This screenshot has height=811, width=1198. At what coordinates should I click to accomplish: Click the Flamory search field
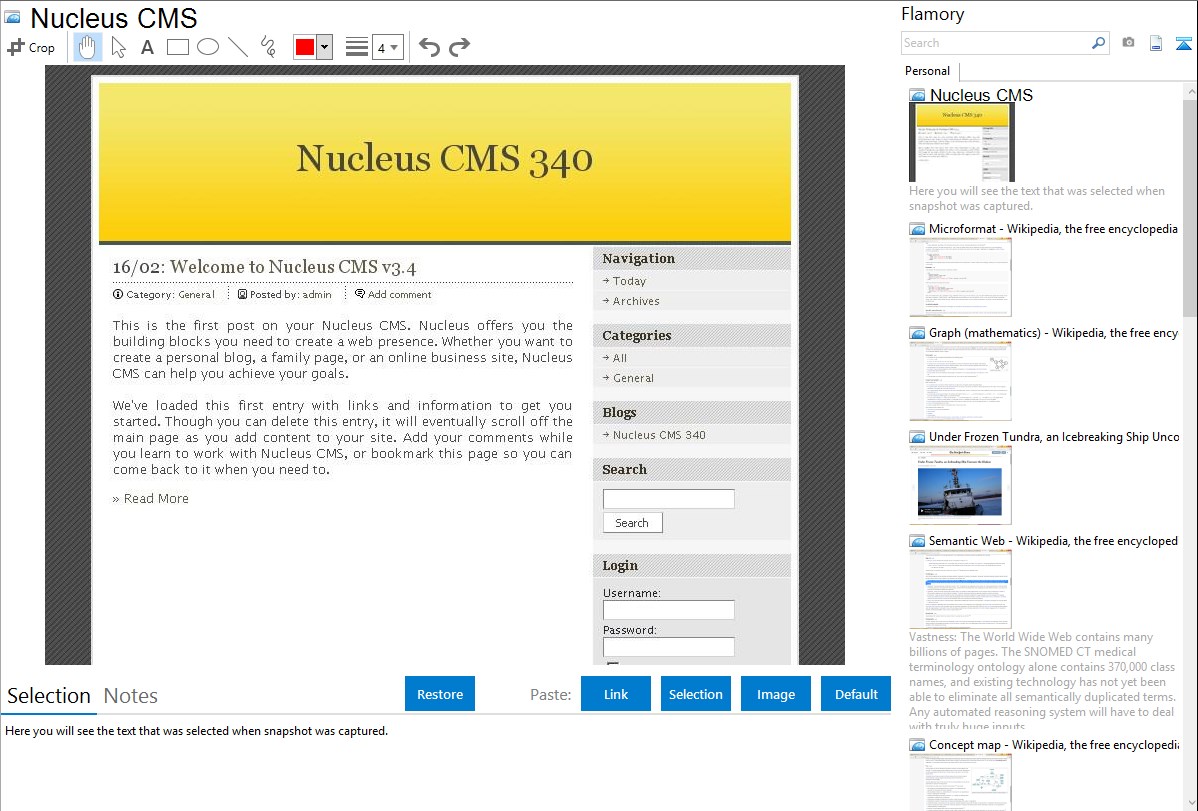pyautogui.click(x=995, y=43)
